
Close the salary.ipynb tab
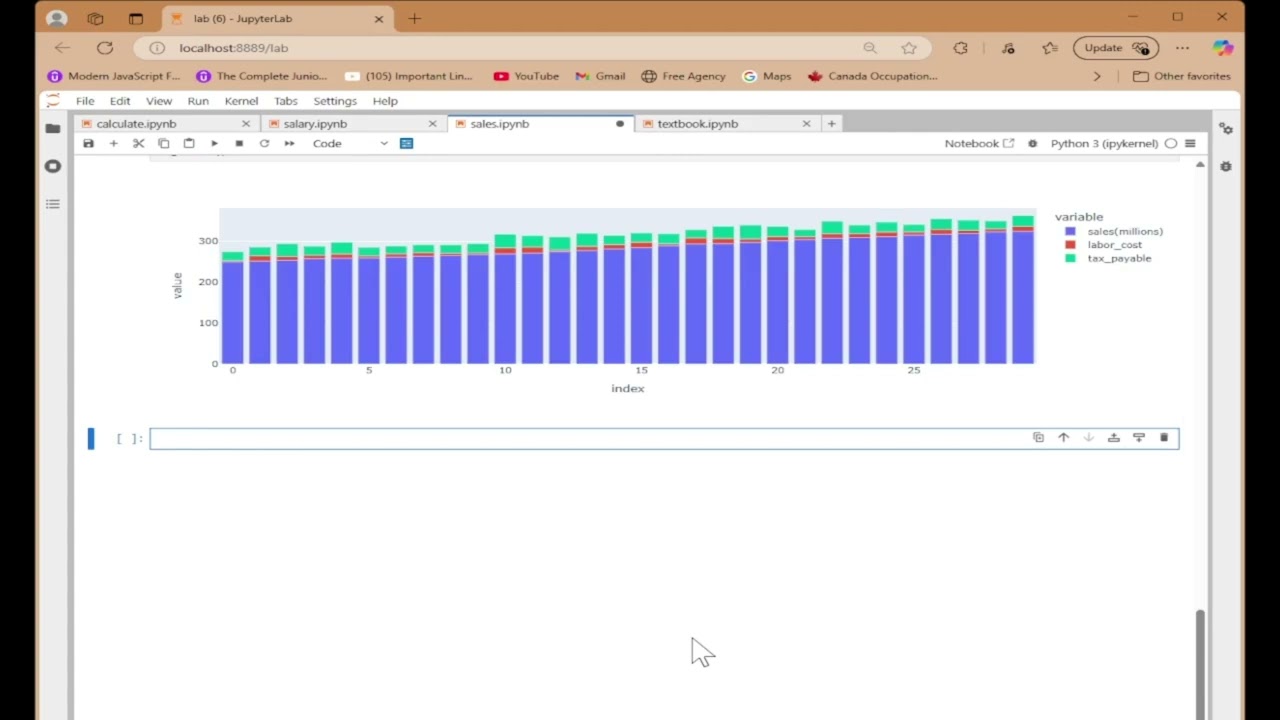(x=432, y=124)
